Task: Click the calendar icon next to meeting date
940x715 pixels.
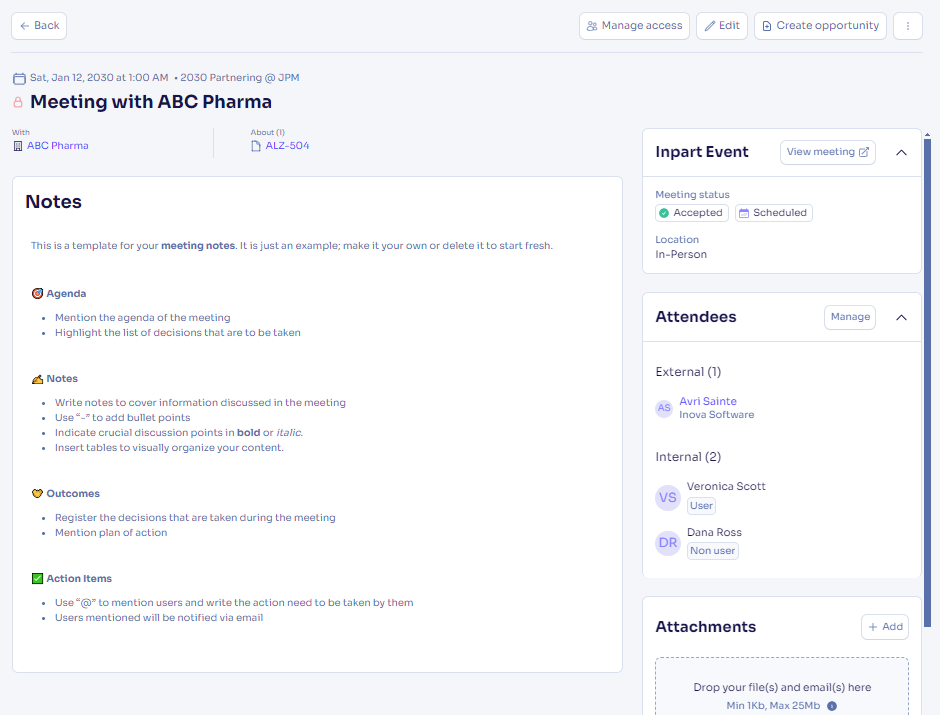Action: [19, 78]
